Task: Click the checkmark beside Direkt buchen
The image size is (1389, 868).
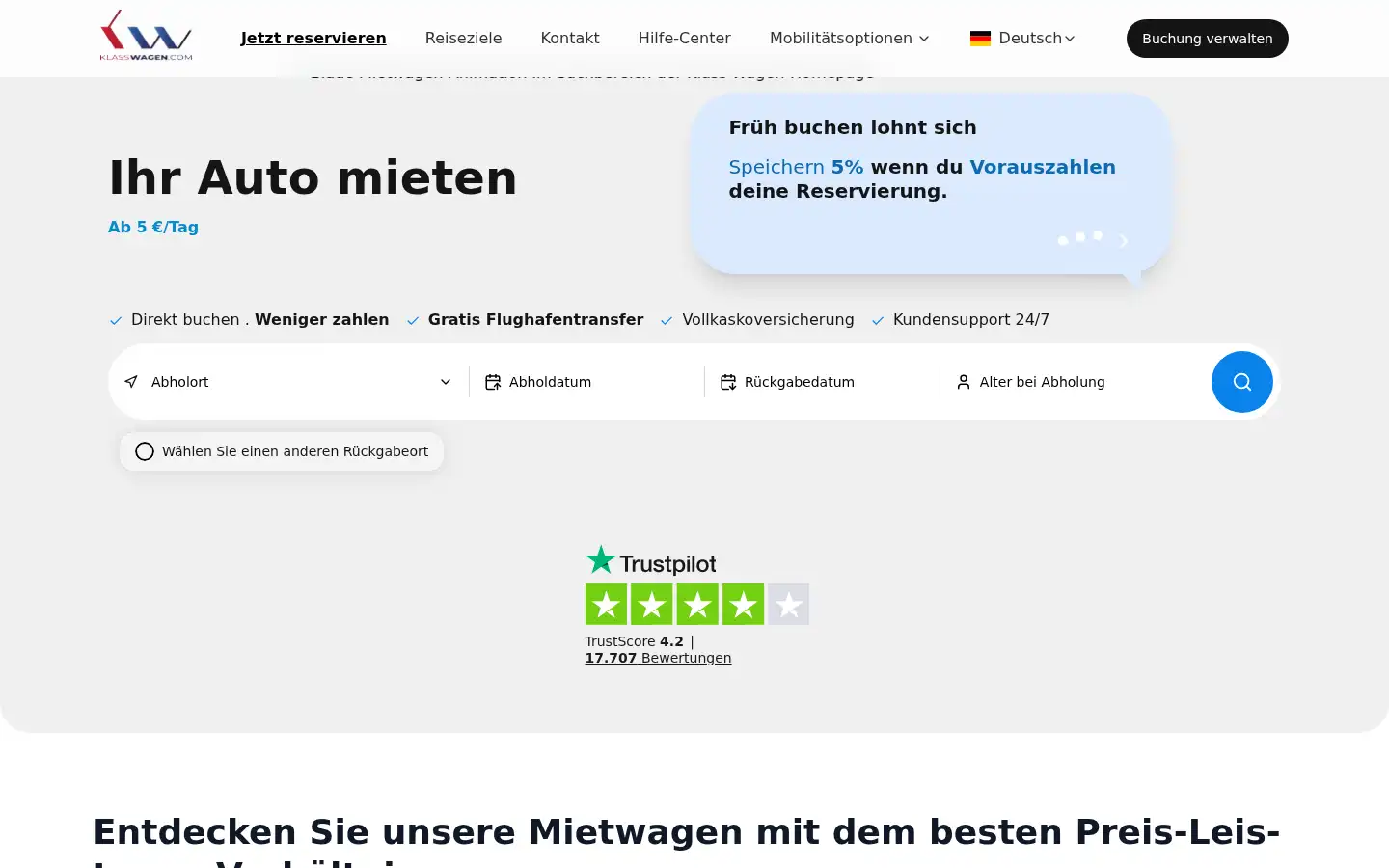Action: tap(116, 321)
